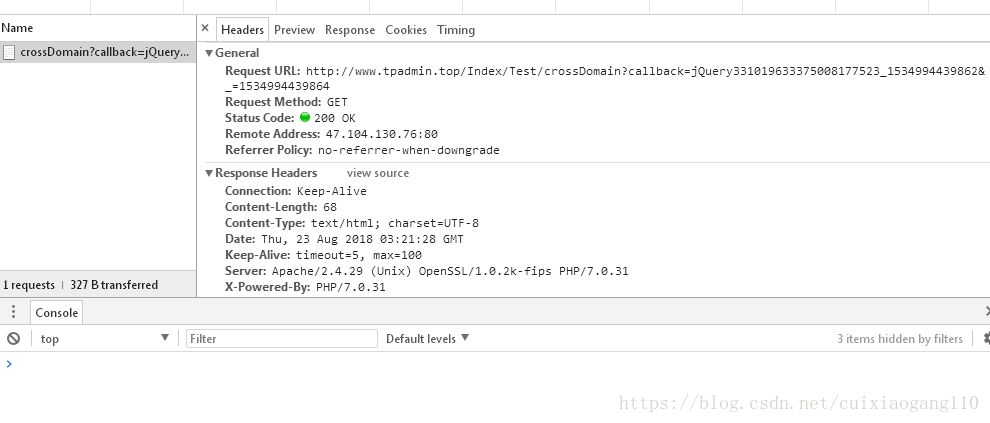Switch to the Response tab
The width and height of the screenshot is (990, 423).
tap(350, 30)
